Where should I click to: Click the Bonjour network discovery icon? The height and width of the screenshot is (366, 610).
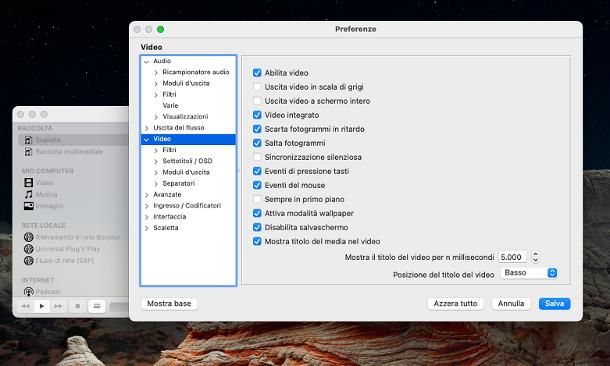(28, 237)
